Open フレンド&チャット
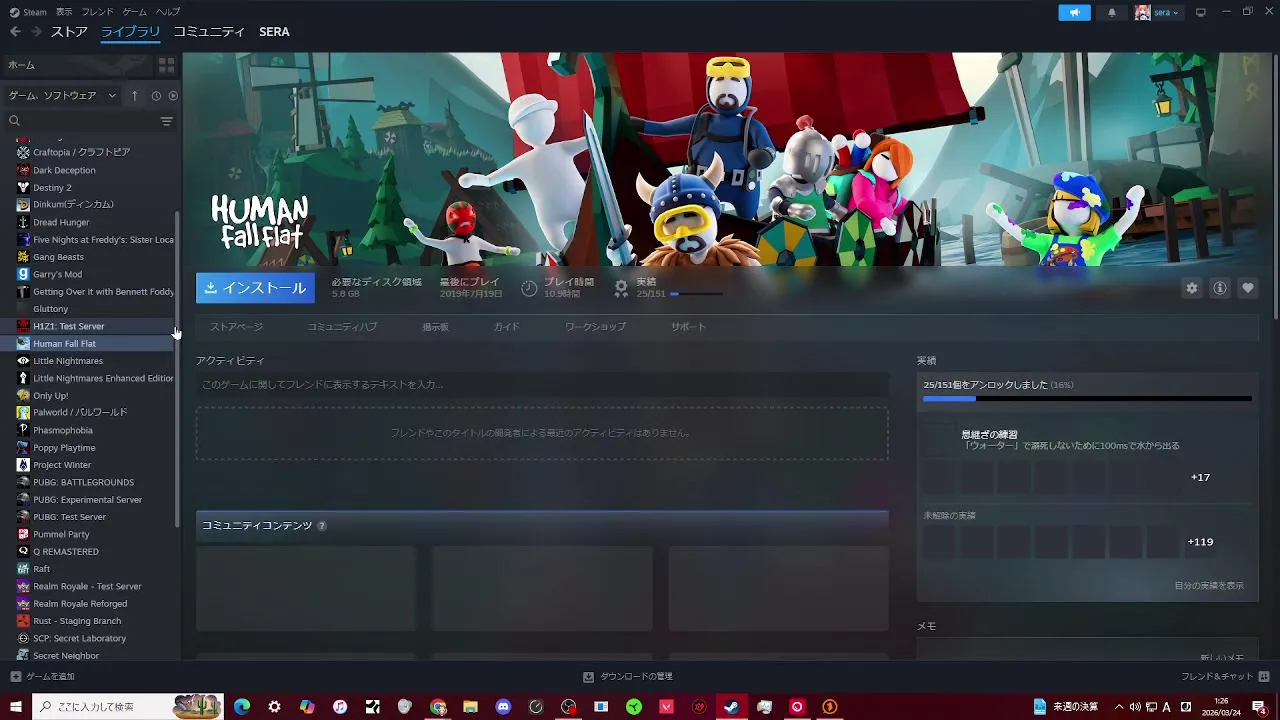 pos(1224,677)
